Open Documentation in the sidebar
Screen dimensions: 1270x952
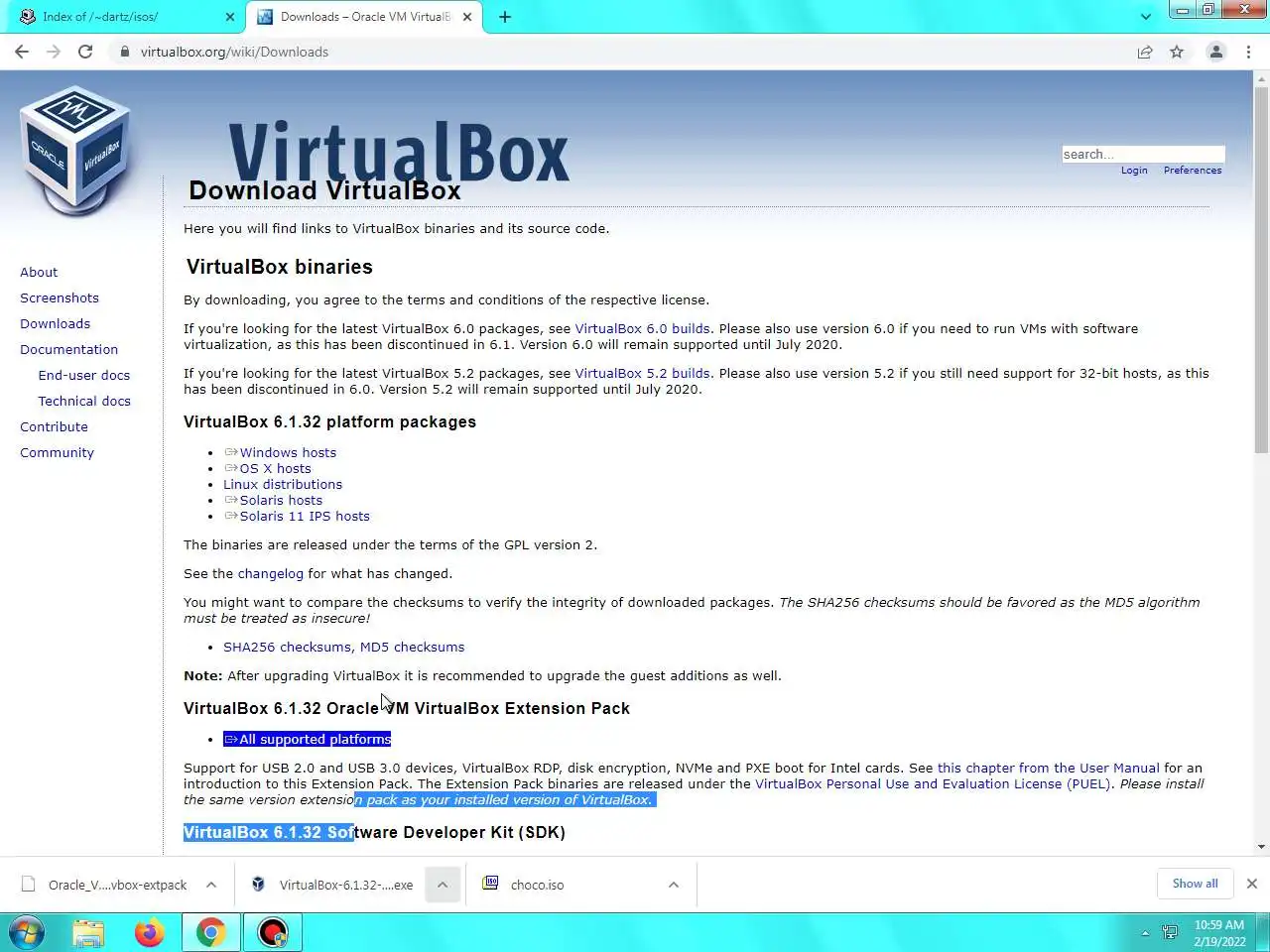click(68, 349)
